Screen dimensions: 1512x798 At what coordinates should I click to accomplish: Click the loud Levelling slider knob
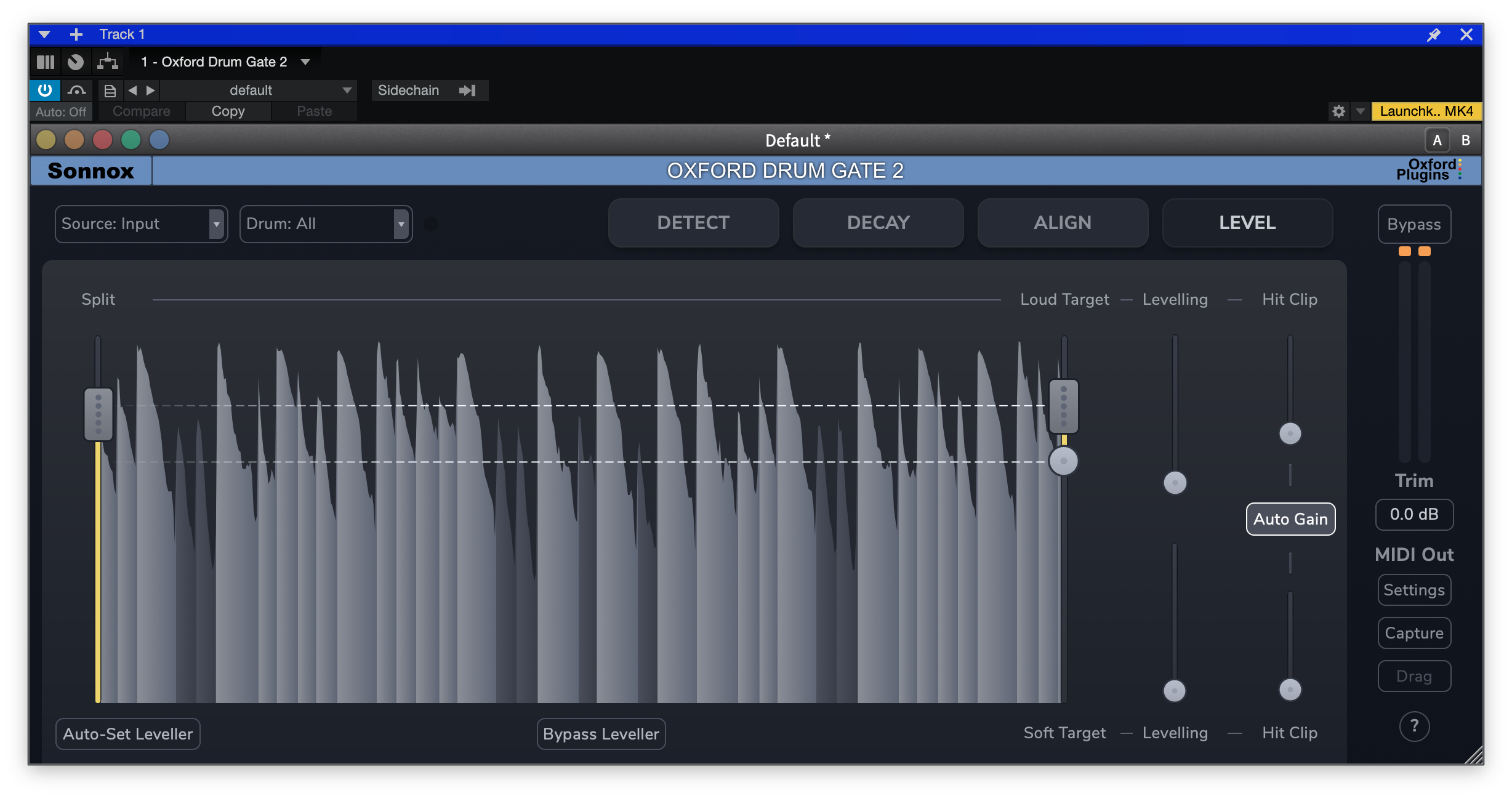click(x=1175, y=483)
